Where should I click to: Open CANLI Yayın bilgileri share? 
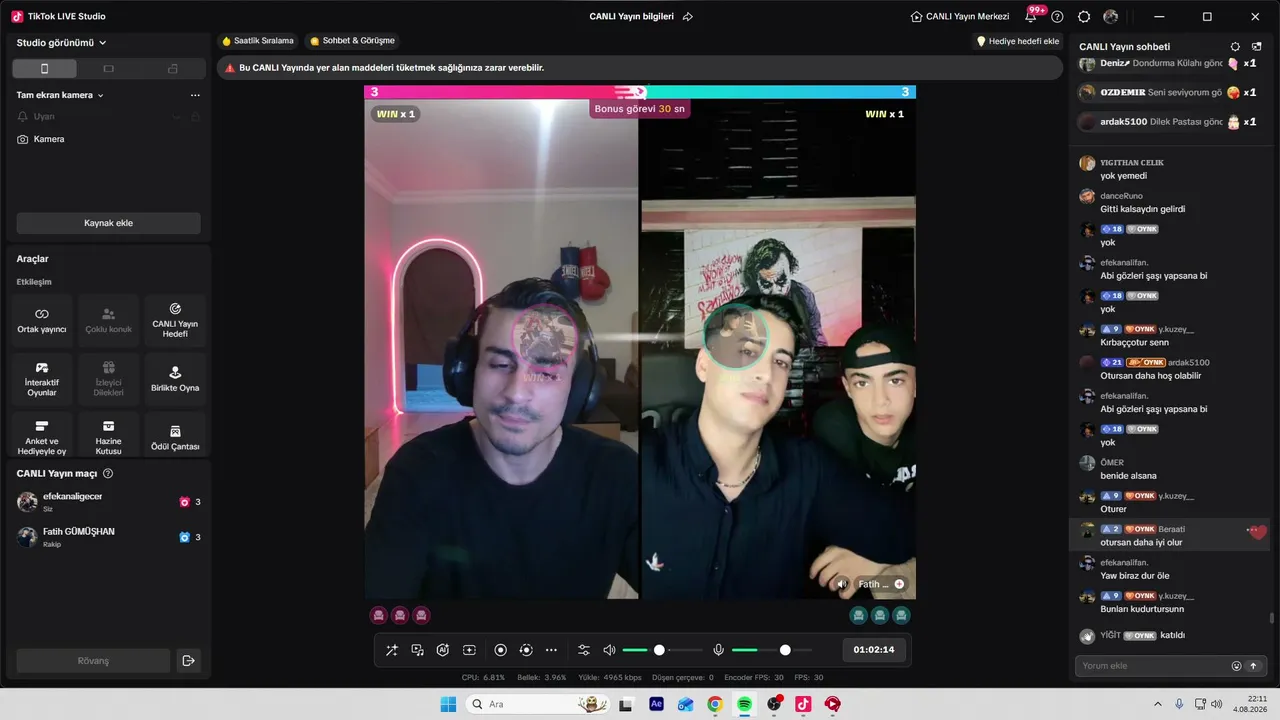pos(688,17)
